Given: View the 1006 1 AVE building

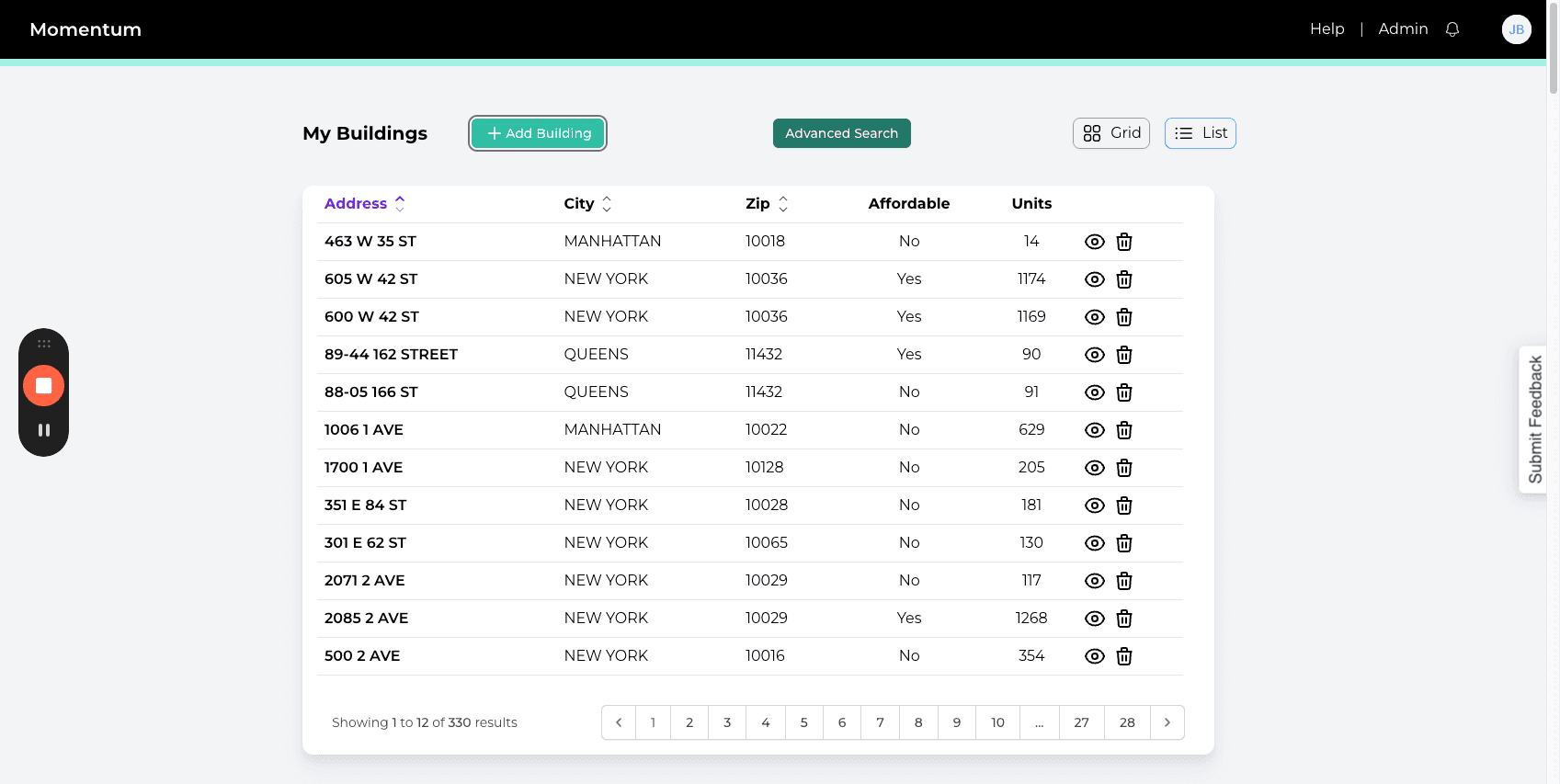Looking at the screenshot, I should [x=1094, y=430].
